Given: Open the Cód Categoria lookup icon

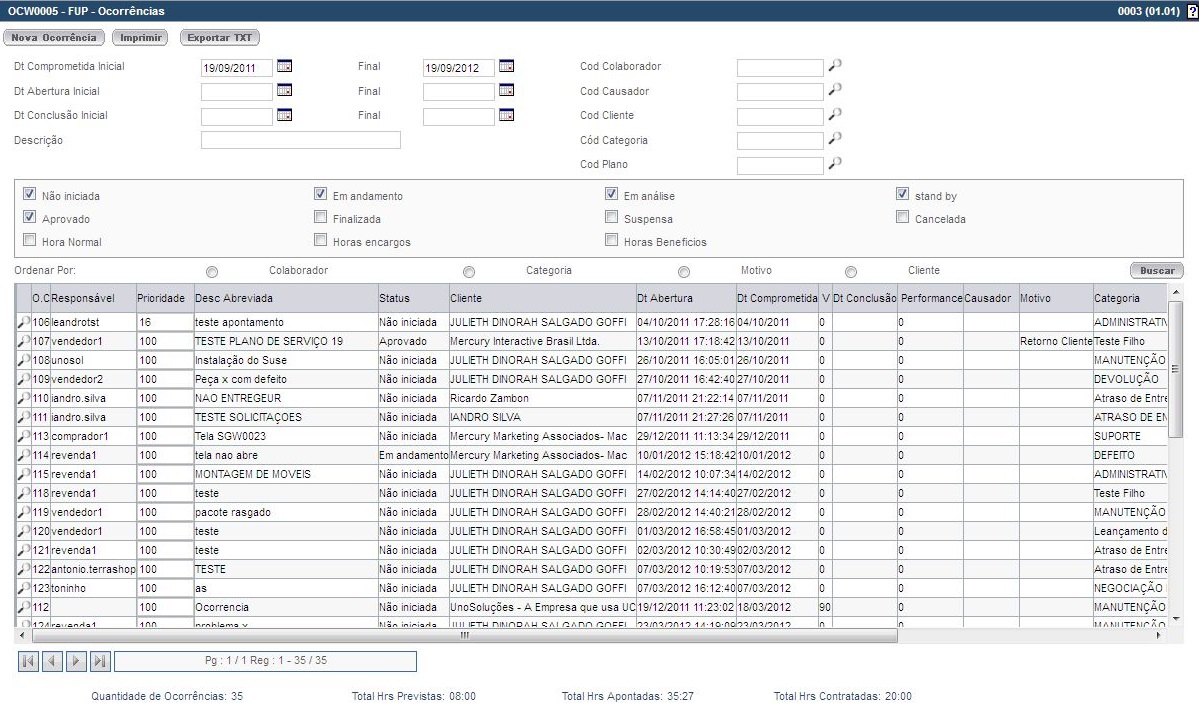Looking at the screenshot, I should [x=835, y=139].
